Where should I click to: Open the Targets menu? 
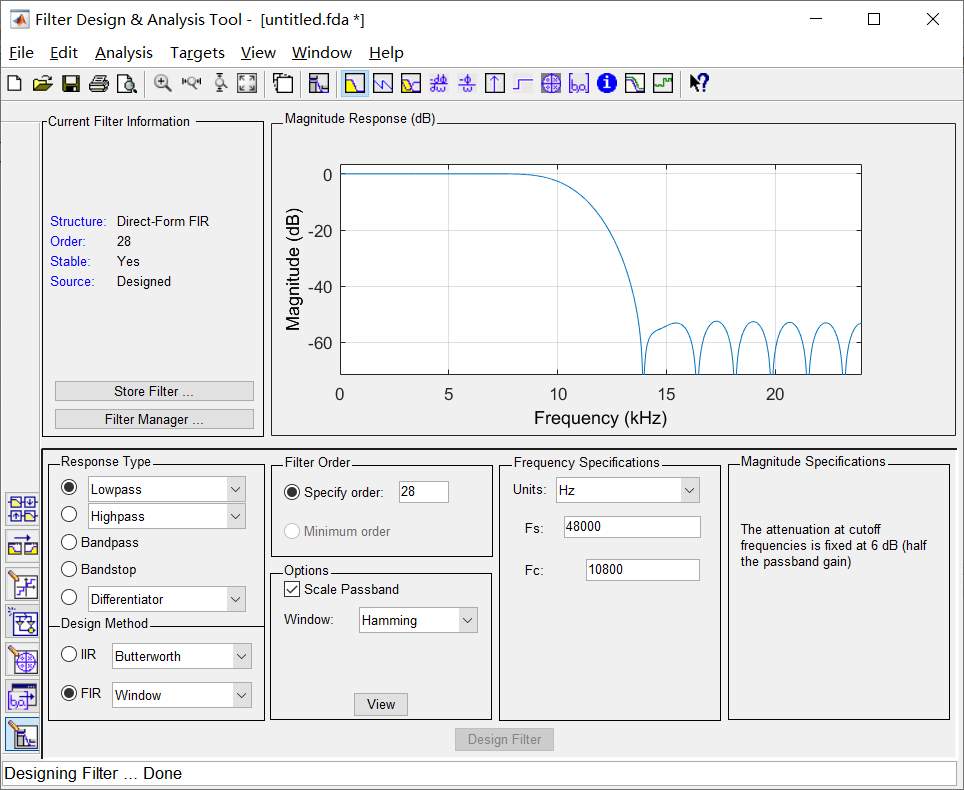click(197, 53)
